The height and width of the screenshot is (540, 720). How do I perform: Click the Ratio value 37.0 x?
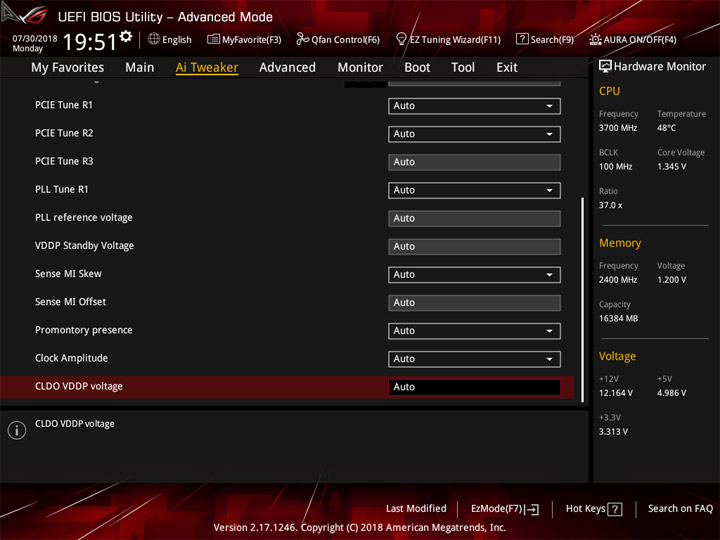pos(610,205)
